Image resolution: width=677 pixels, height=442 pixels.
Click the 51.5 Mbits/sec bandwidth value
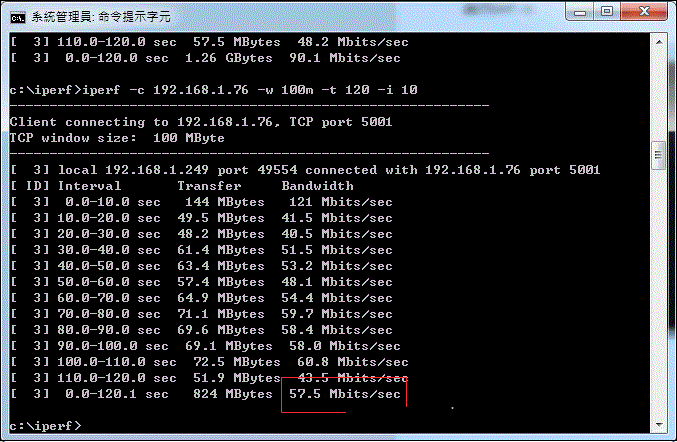coord(337,250)
